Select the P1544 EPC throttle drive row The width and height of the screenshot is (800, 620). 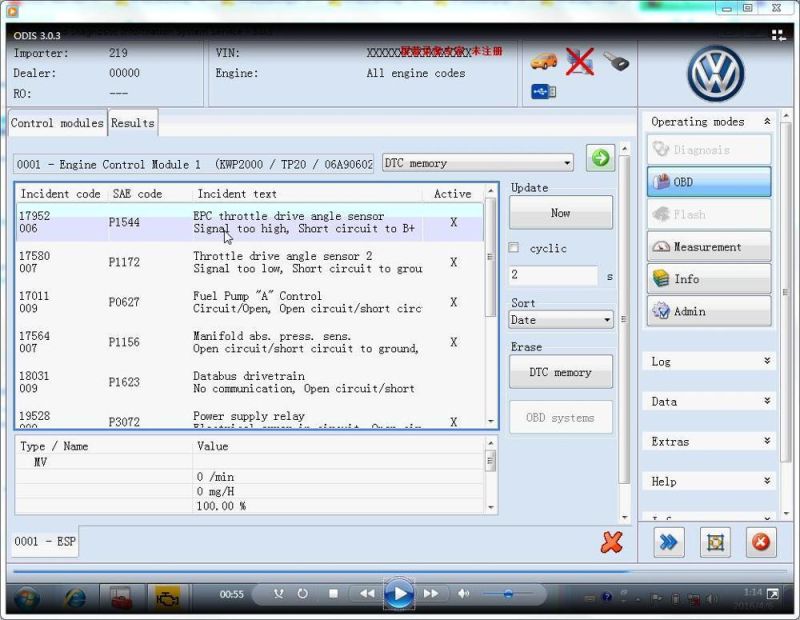(x=249, y=222)
